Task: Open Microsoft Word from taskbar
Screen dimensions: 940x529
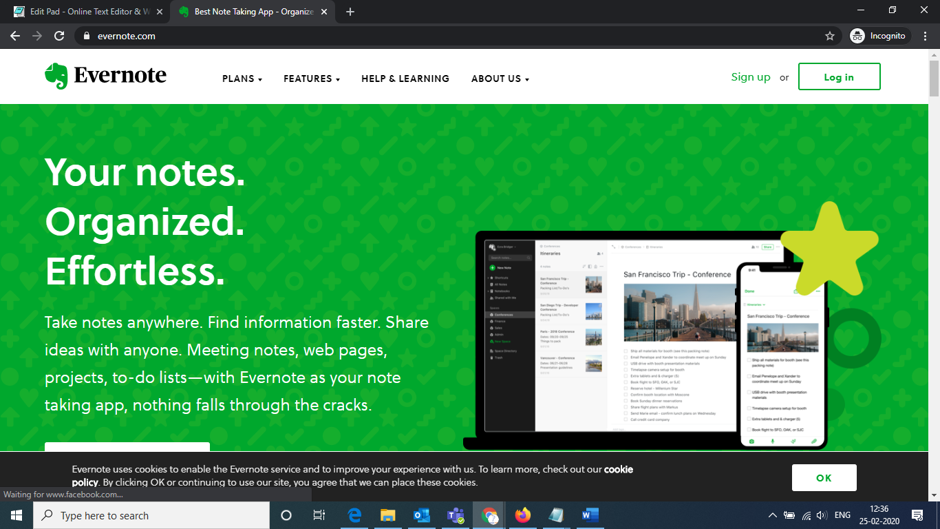Action: pyautogui.click(x=590, y=515)
